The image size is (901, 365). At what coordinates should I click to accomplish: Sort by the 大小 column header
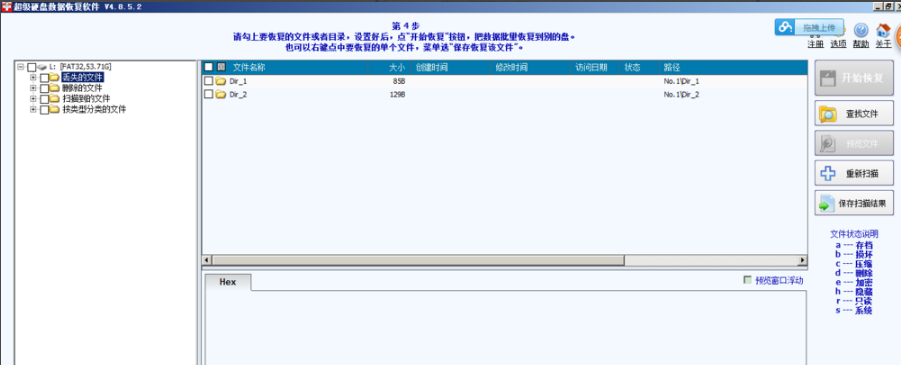pyautogui.click(x=397, y=67)
